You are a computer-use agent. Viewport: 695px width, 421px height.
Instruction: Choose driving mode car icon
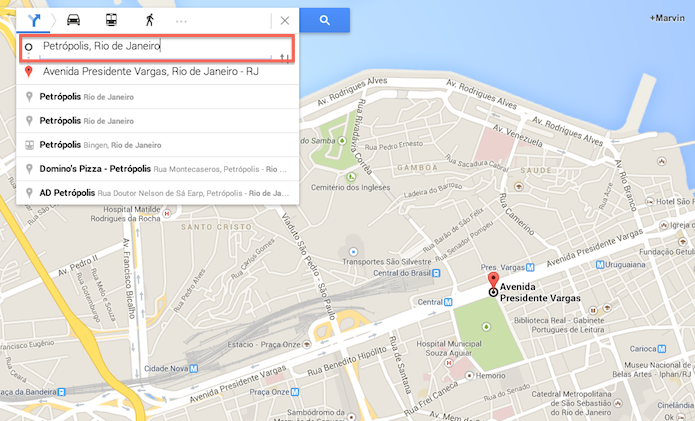74,20
